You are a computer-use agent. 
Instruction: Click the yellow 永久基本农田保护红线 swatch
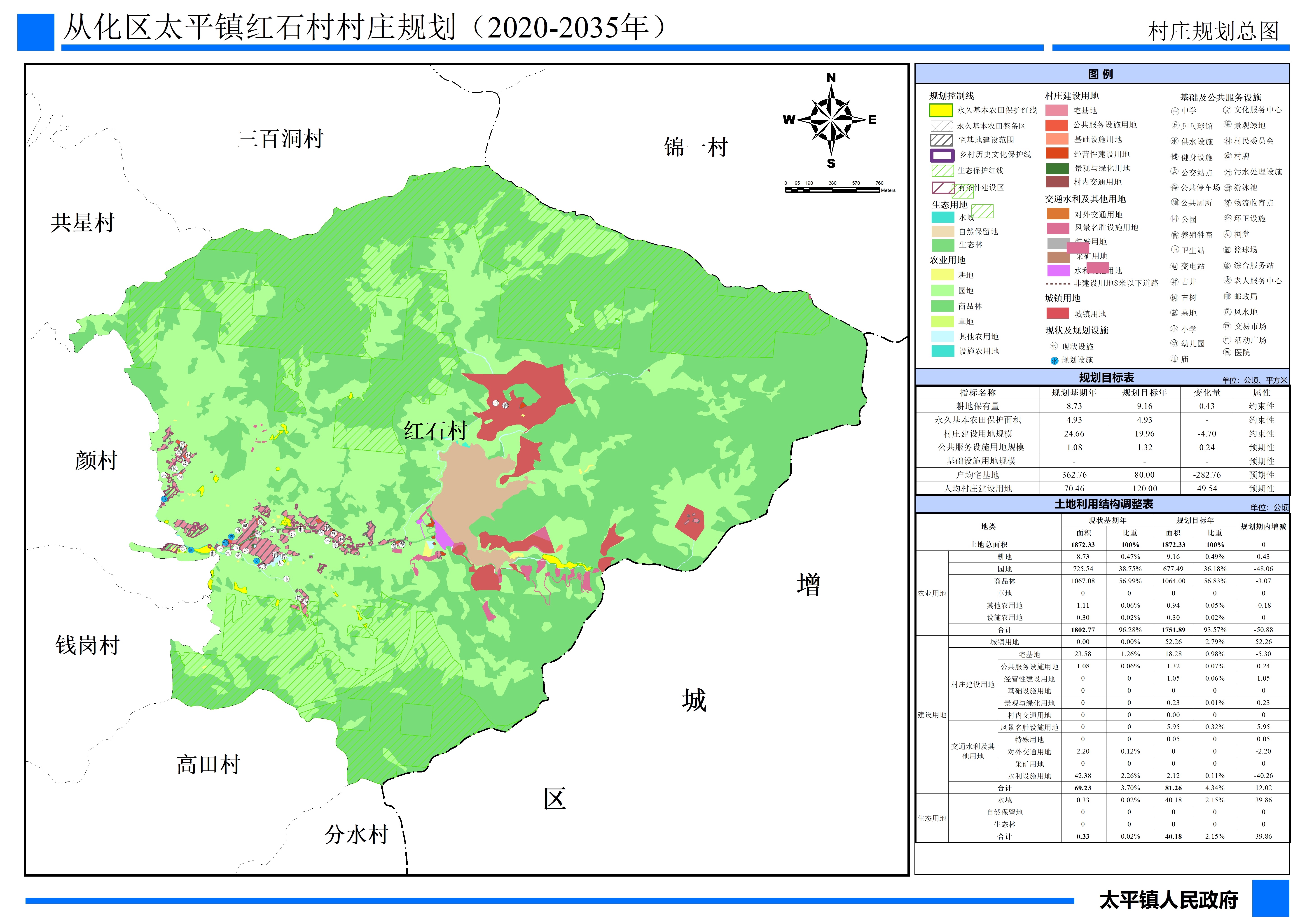[x=941, y=110]
